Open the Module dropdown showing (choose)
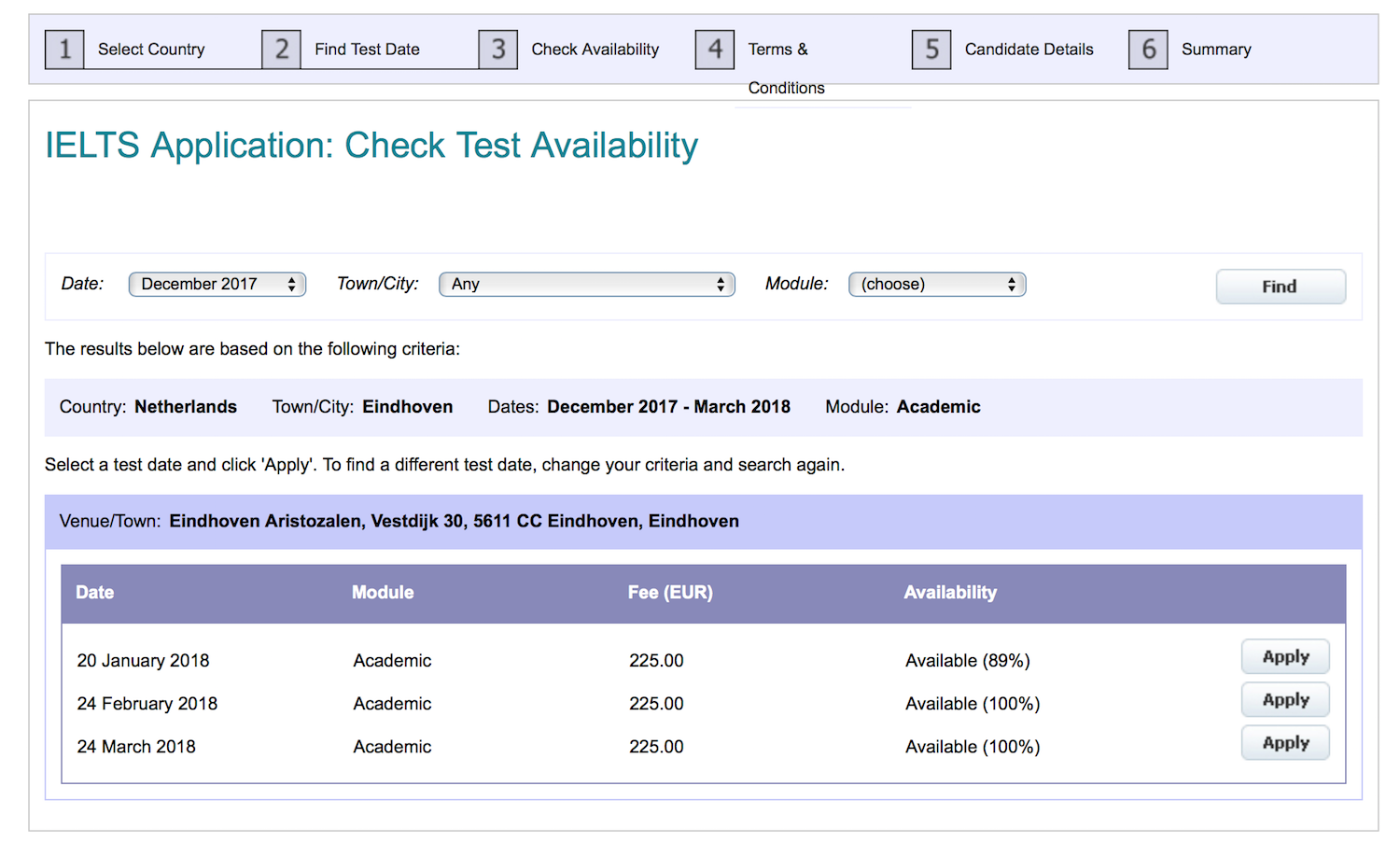 click(x=937, y=284)
